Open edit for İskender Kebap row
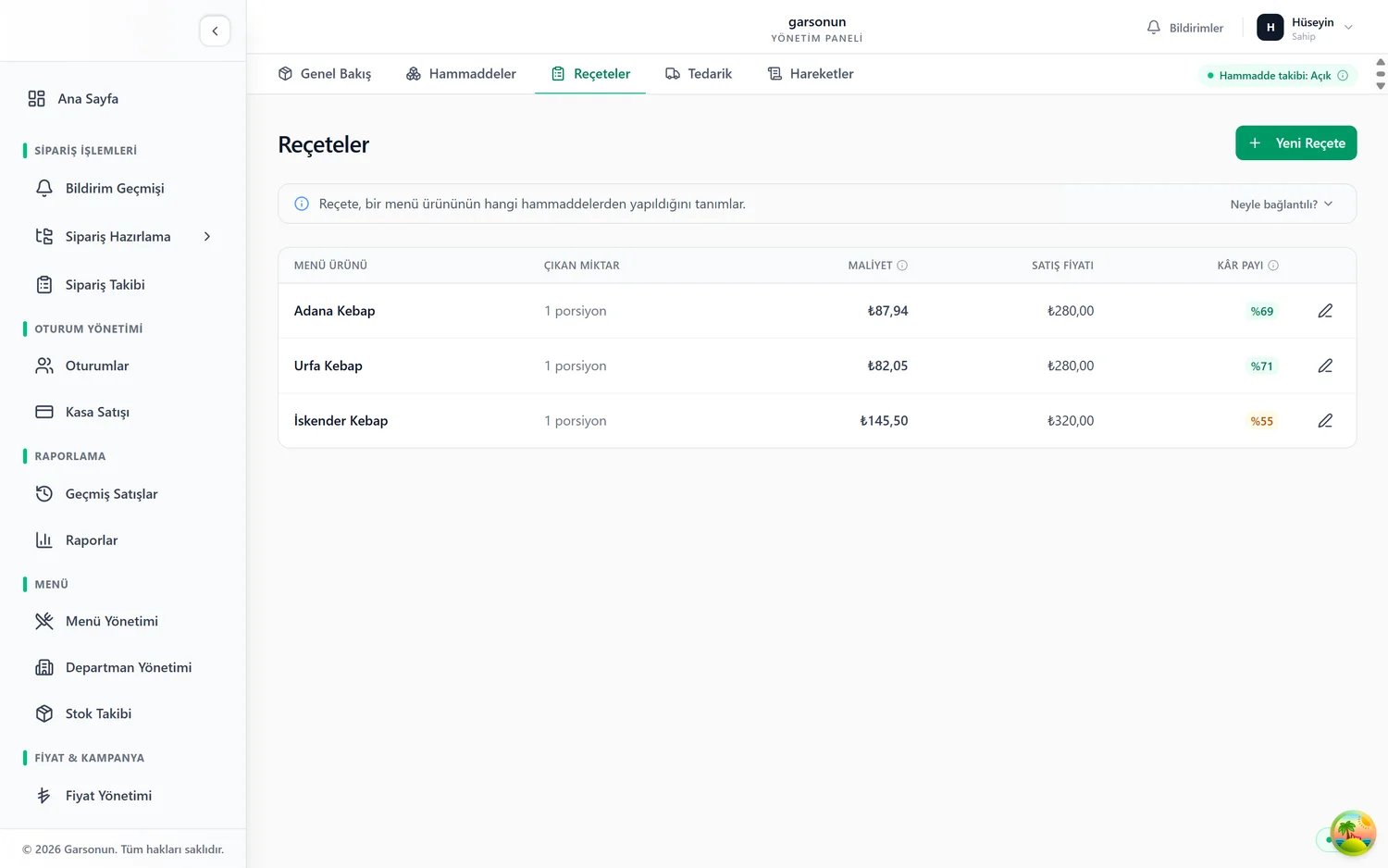The image size is (1388, 868). 1325,421
